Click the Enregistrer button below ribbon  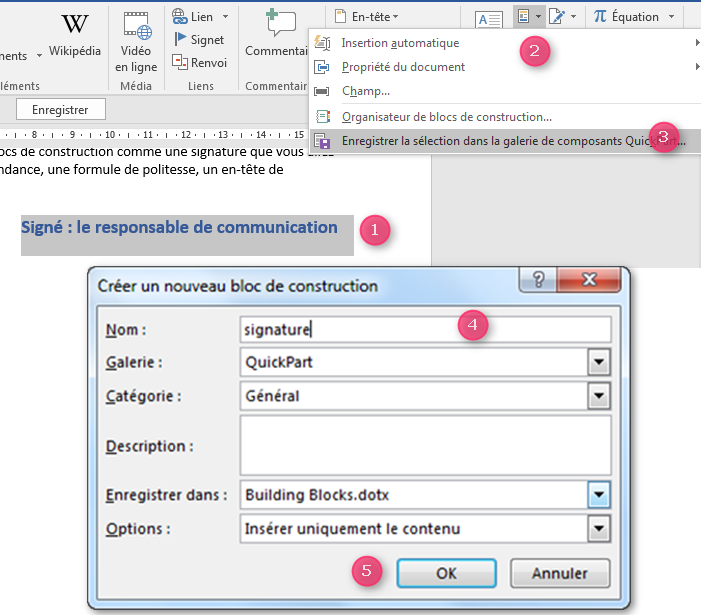click(61, 110)
